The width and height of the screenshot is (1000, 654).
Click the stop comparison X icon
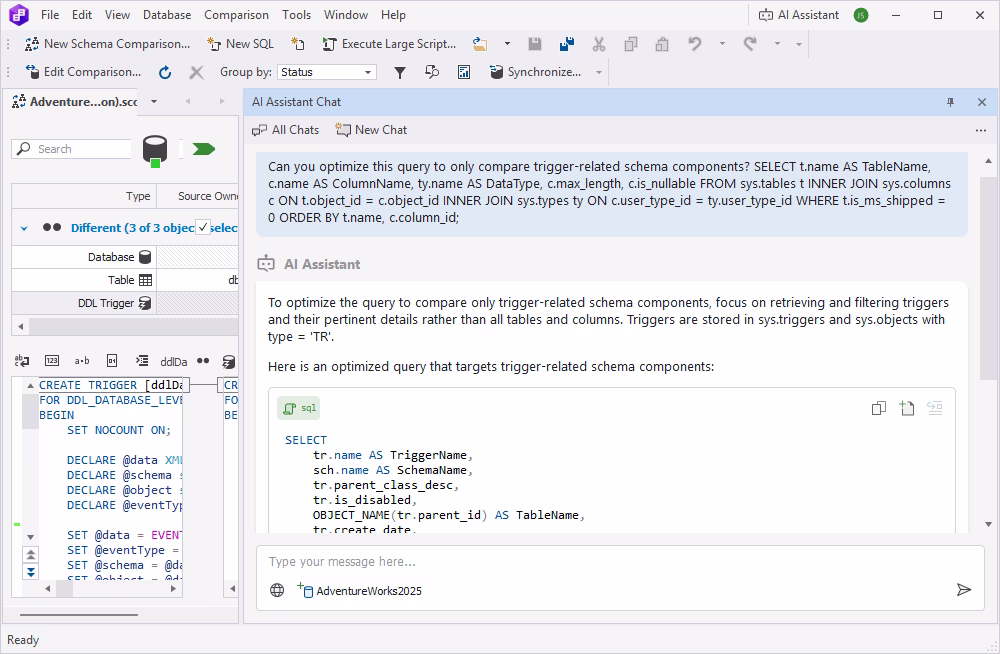(x=196, y=72)
